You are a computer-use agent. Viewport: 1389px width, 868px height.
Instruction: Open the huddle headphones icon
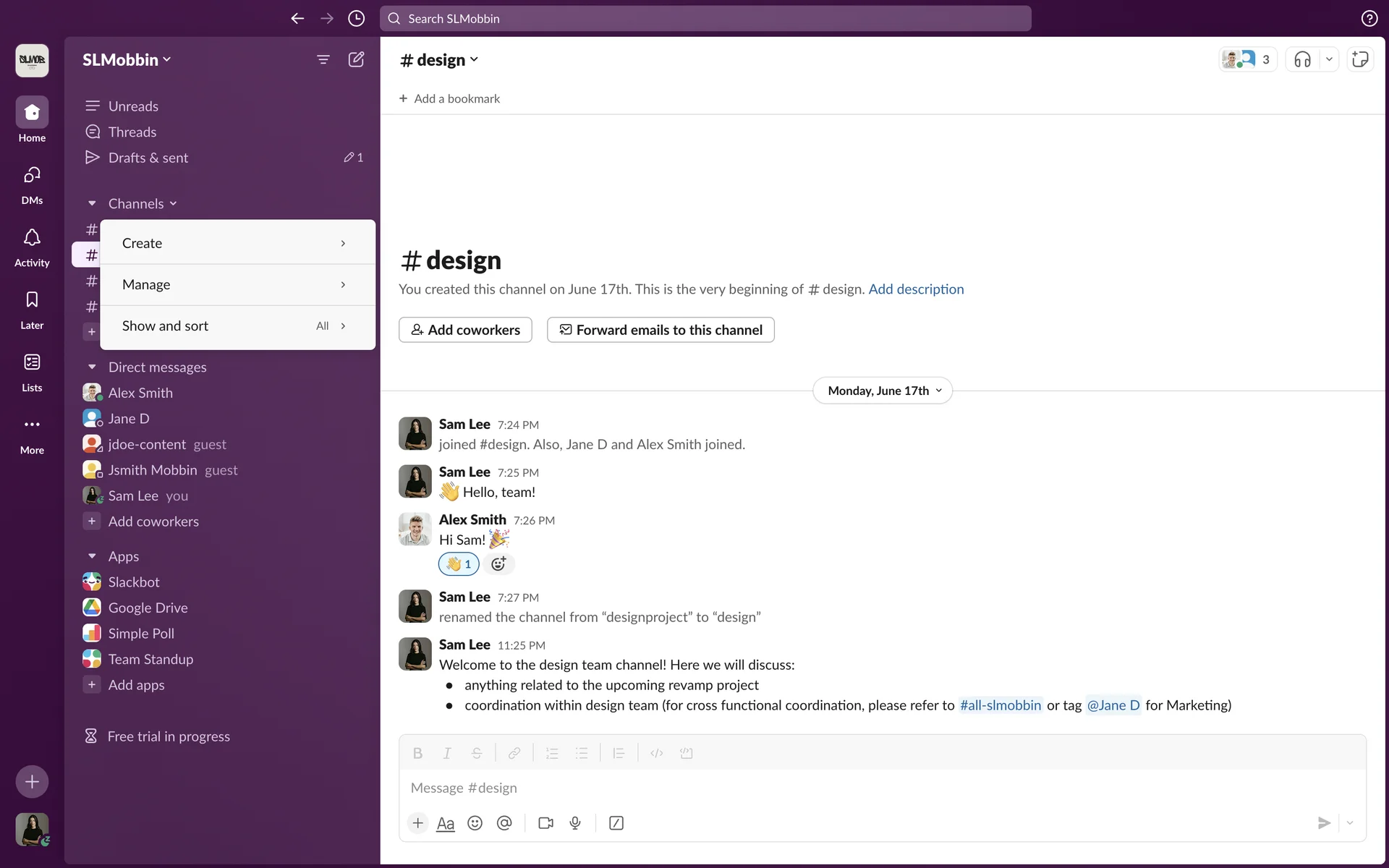tap(1302, 59)
